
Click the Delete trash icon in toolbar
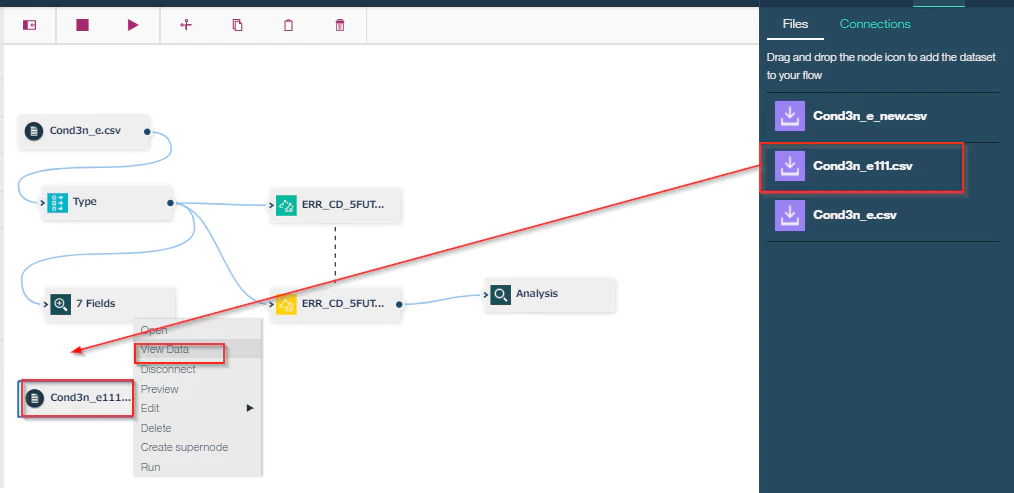(x=340, y=25)
